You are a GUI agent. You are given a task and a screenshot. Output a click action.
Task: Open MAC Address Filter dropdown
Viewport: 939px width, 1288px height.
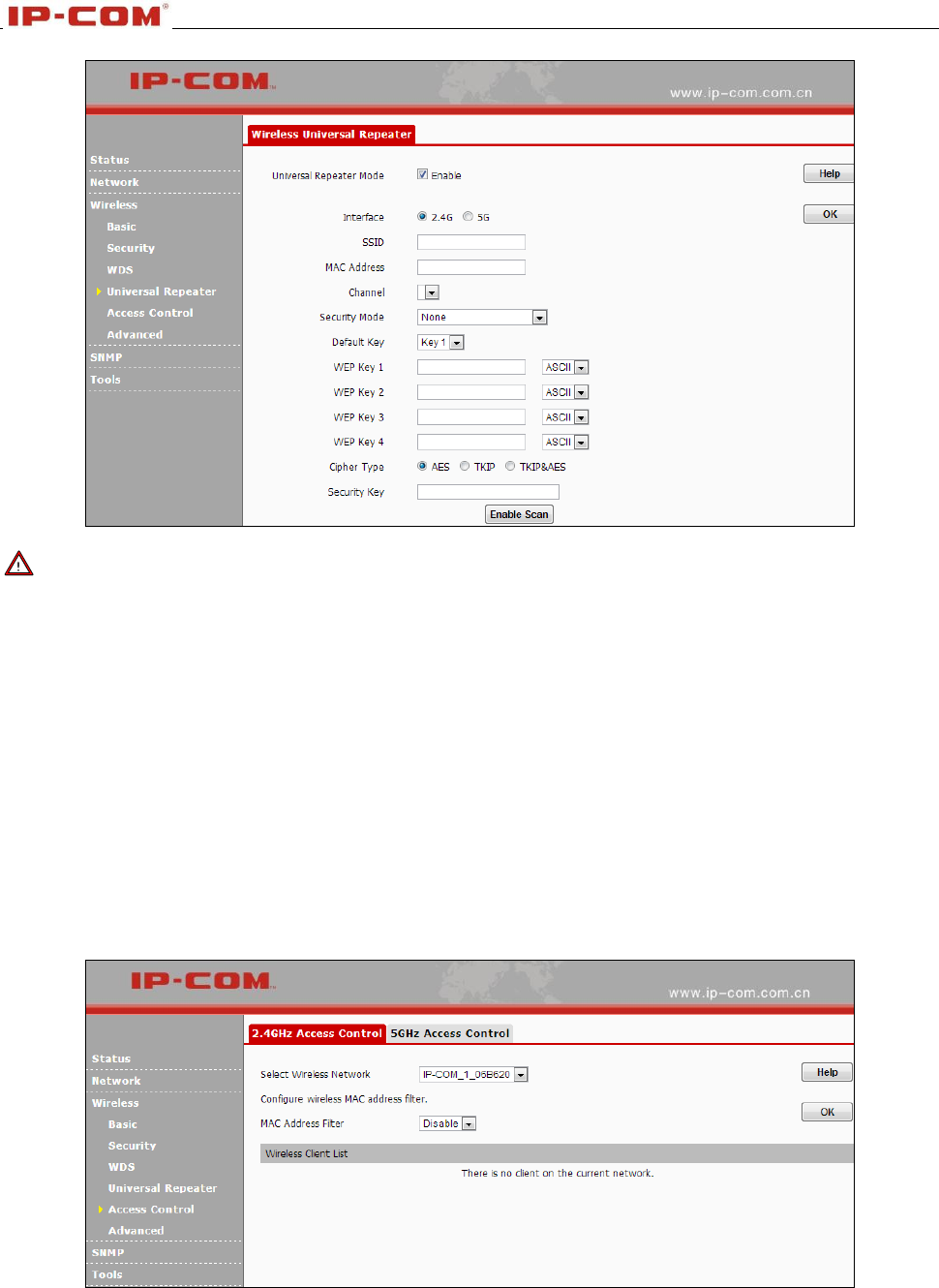[448, 1123]
